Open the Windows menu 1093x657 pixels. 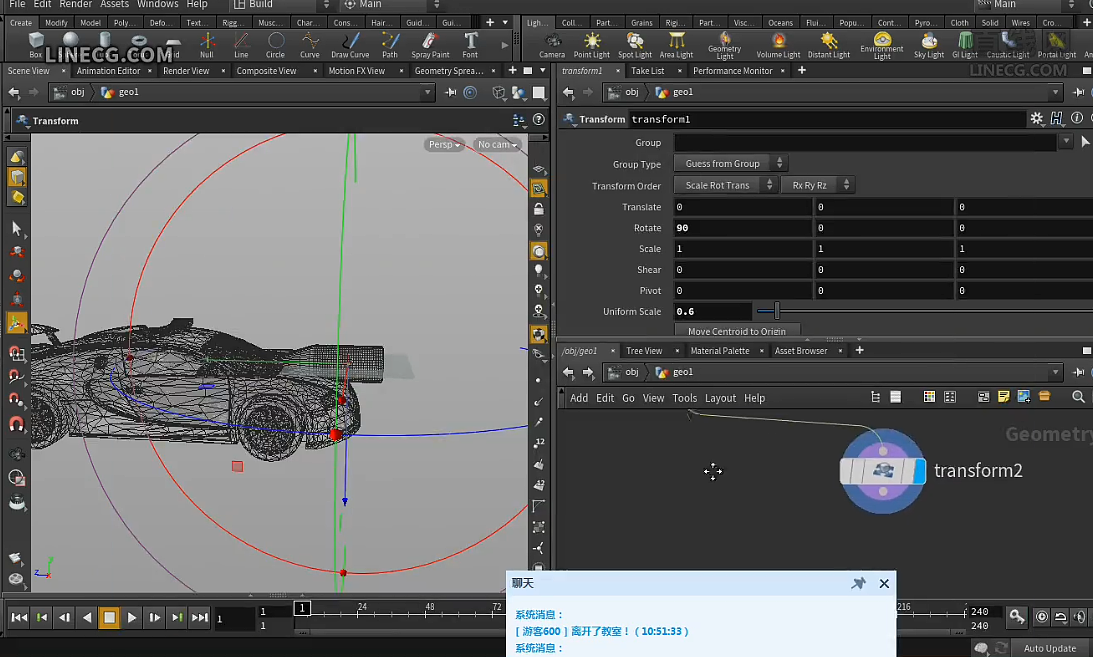pyautogui.click(x=158, y=4)
